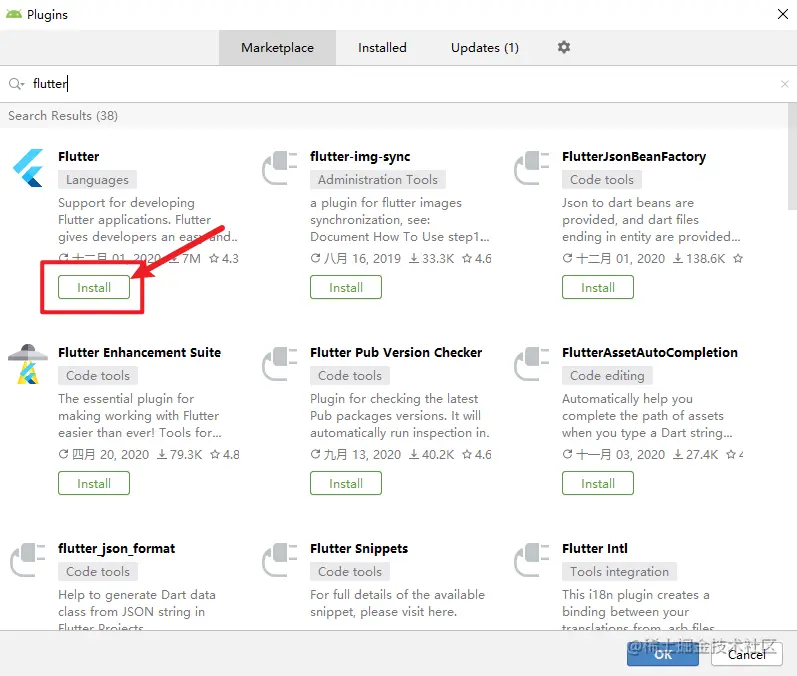Click the vertical scrollbar of results
This screenshot has width=797, height=676.
tap(792, 157)
